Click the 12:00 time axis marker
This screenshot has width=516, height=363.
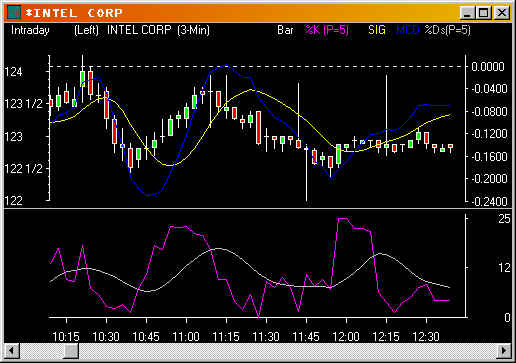pyautogui.click(x=346, y=336)
